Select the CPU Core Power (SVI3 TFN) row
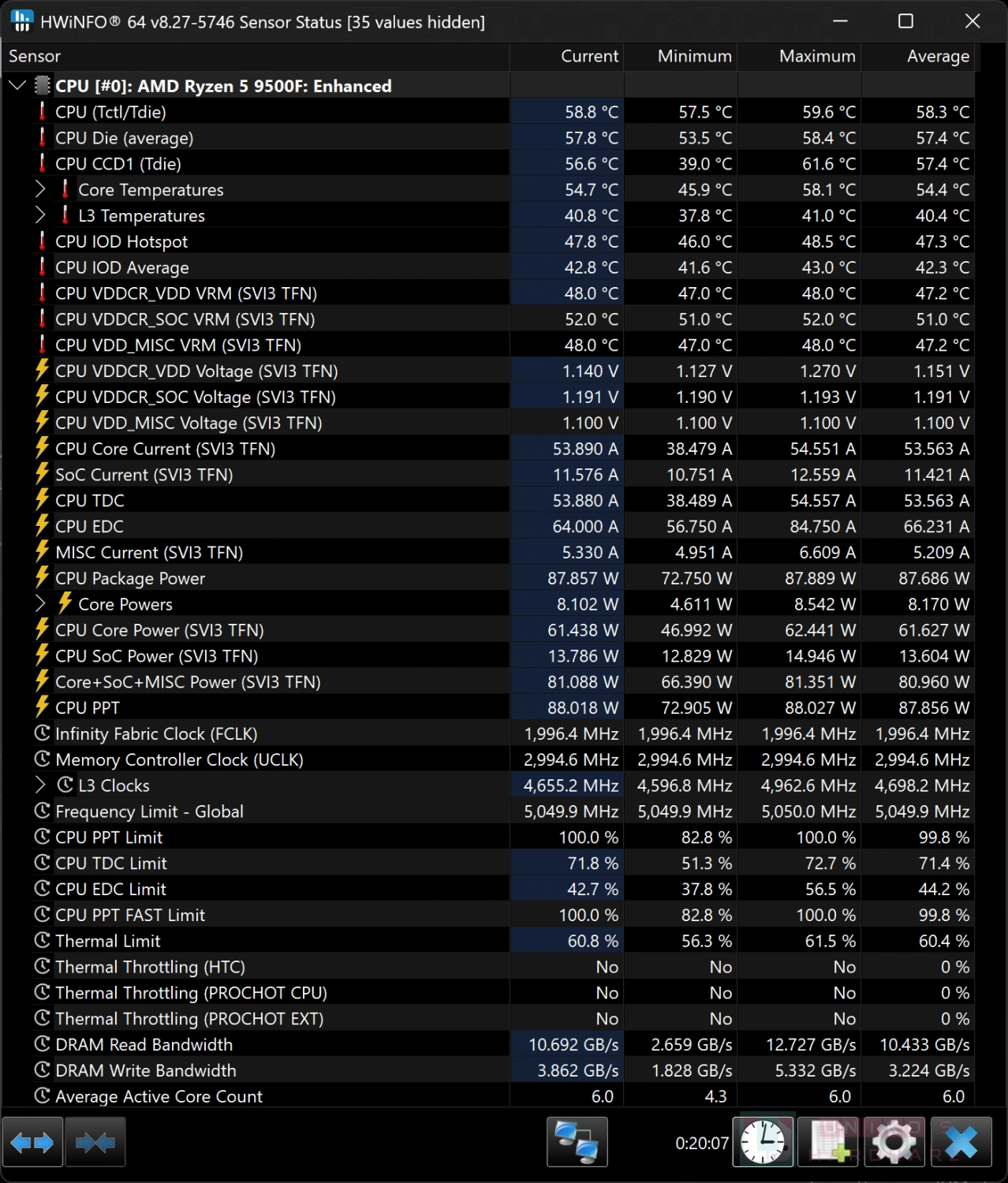The width and height of the screenshot is (1008, 1183). [488, 630]
